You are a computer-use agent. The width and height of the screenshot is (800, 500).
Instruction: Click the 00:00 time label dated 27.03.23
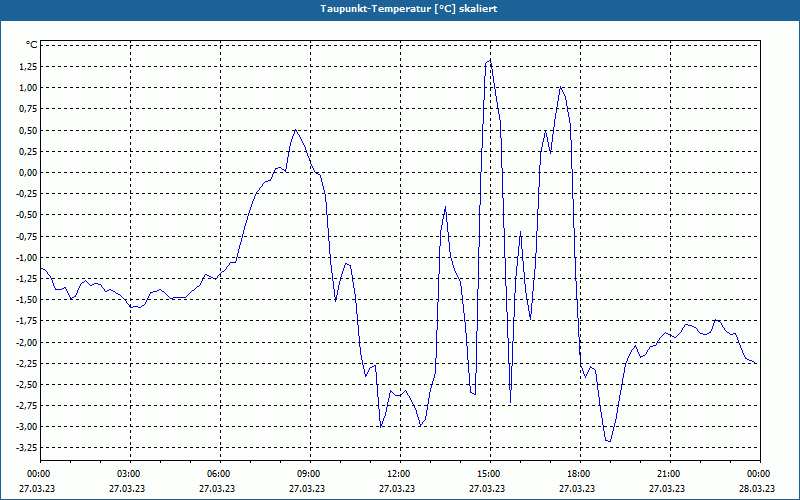point(40,474)
